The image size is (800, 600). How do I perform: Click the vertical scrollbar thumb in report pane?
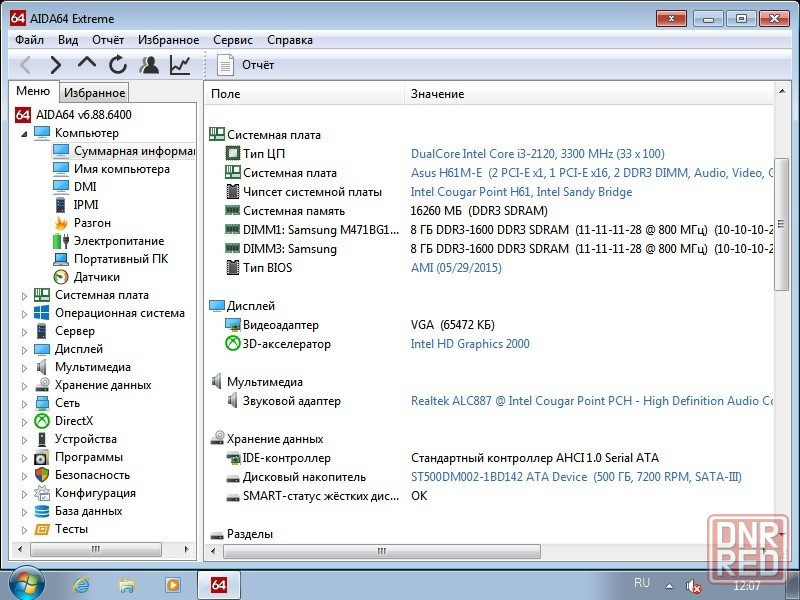[782, 224]
